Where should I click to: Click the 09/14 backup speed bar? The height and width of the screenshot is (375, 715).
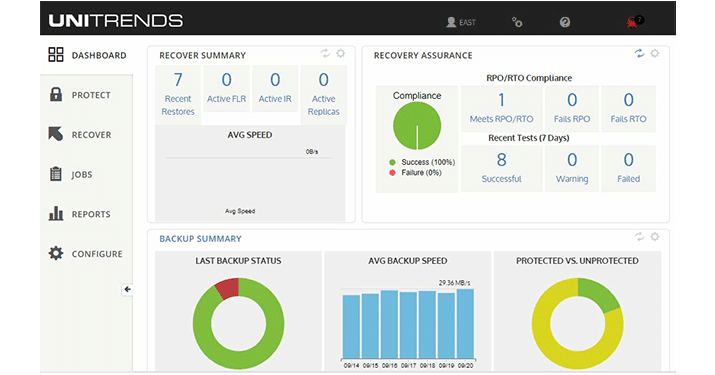pos(351,326)
